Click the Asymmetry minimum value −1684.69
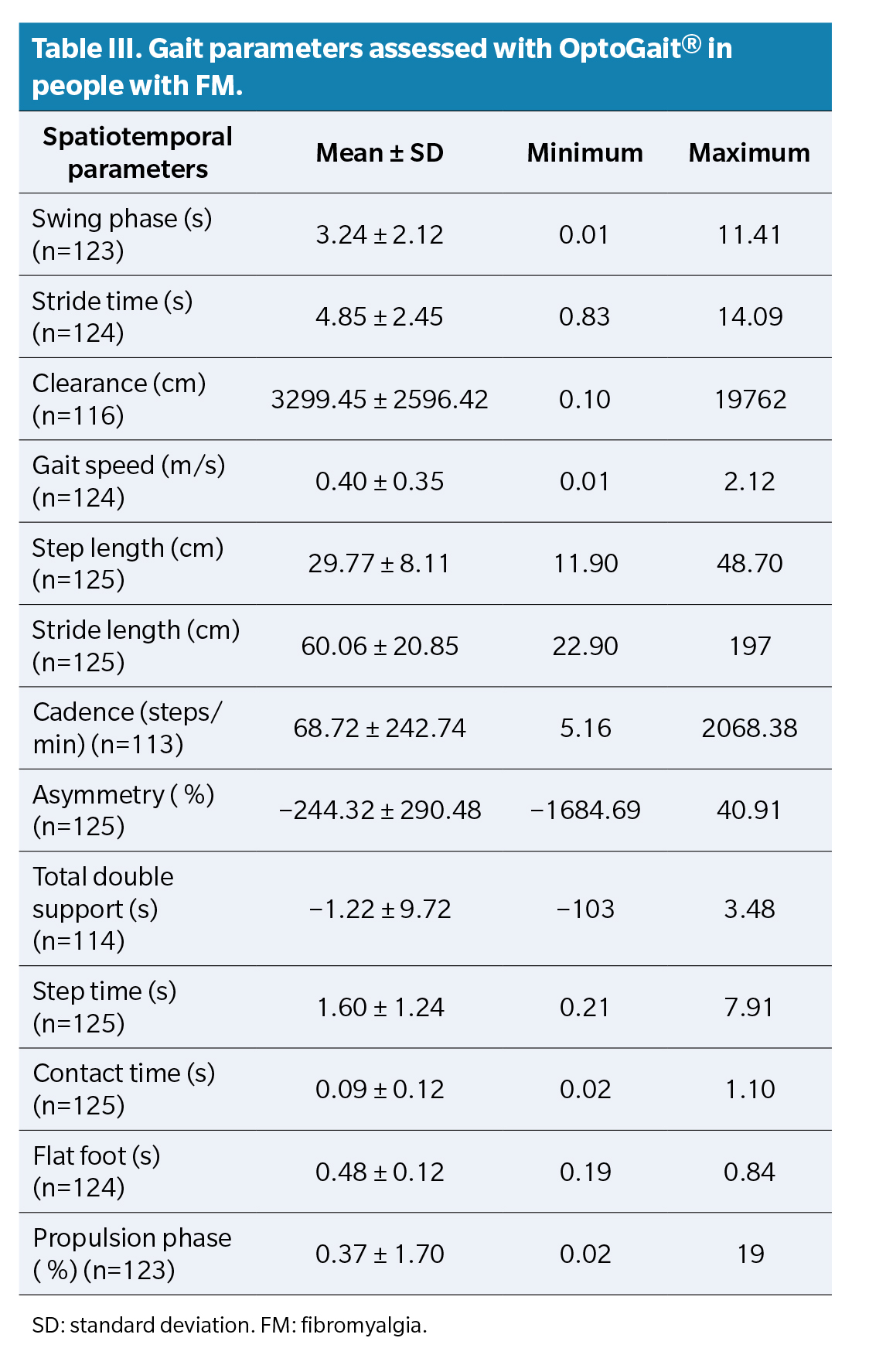This screenshot has width=869, height=1372. point(584,811)
